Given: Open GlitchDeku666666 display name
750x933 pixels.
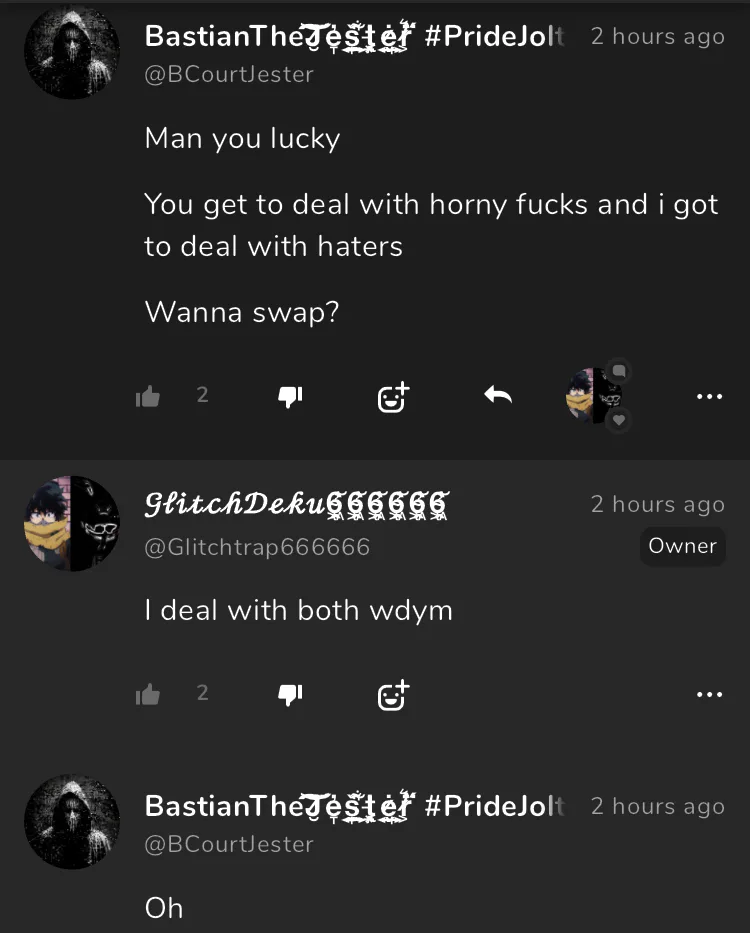Looking at the screenshot, I should 296,505.
